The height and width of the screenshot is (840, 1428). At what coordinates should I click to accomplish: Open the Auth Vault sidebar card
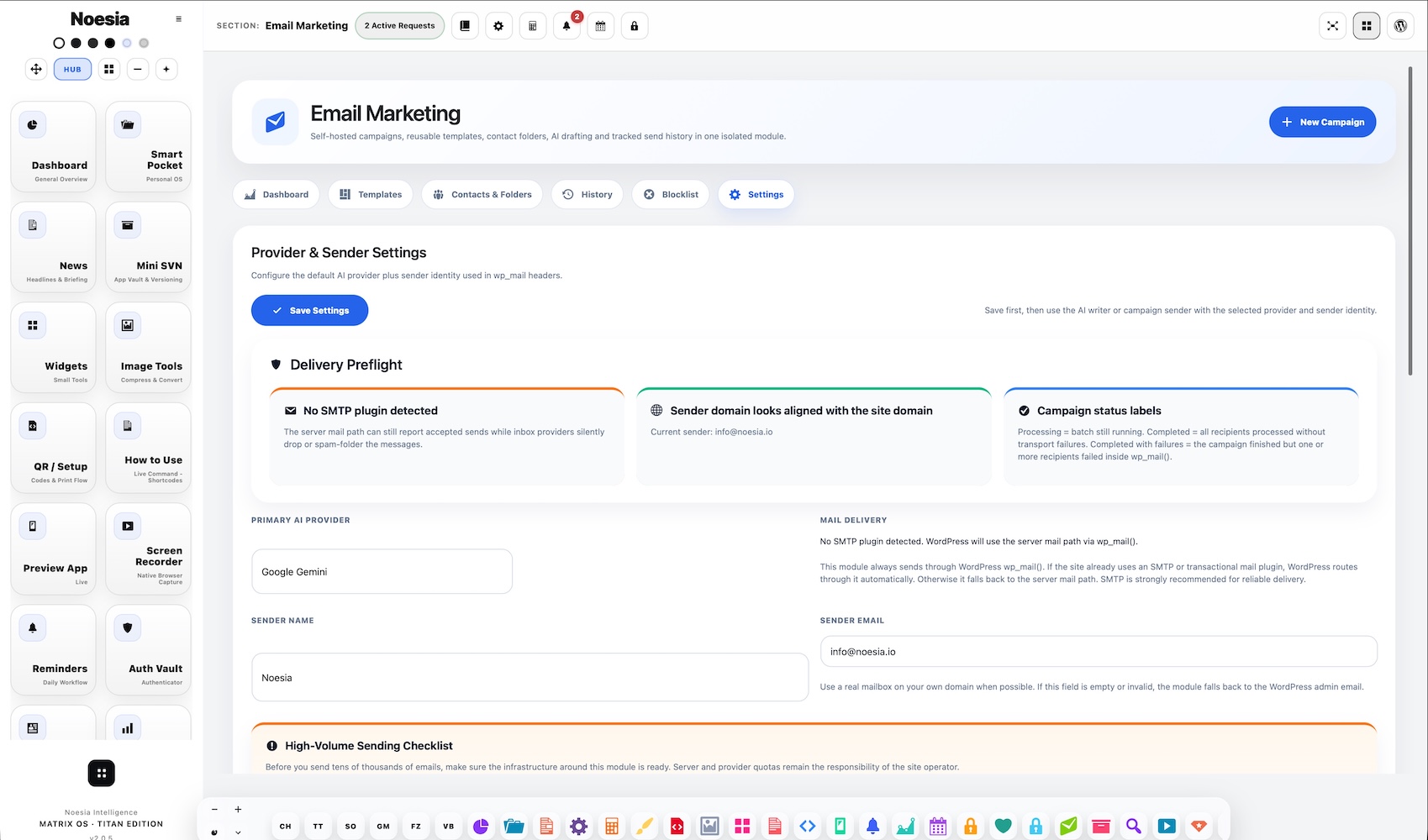[148, 650]
